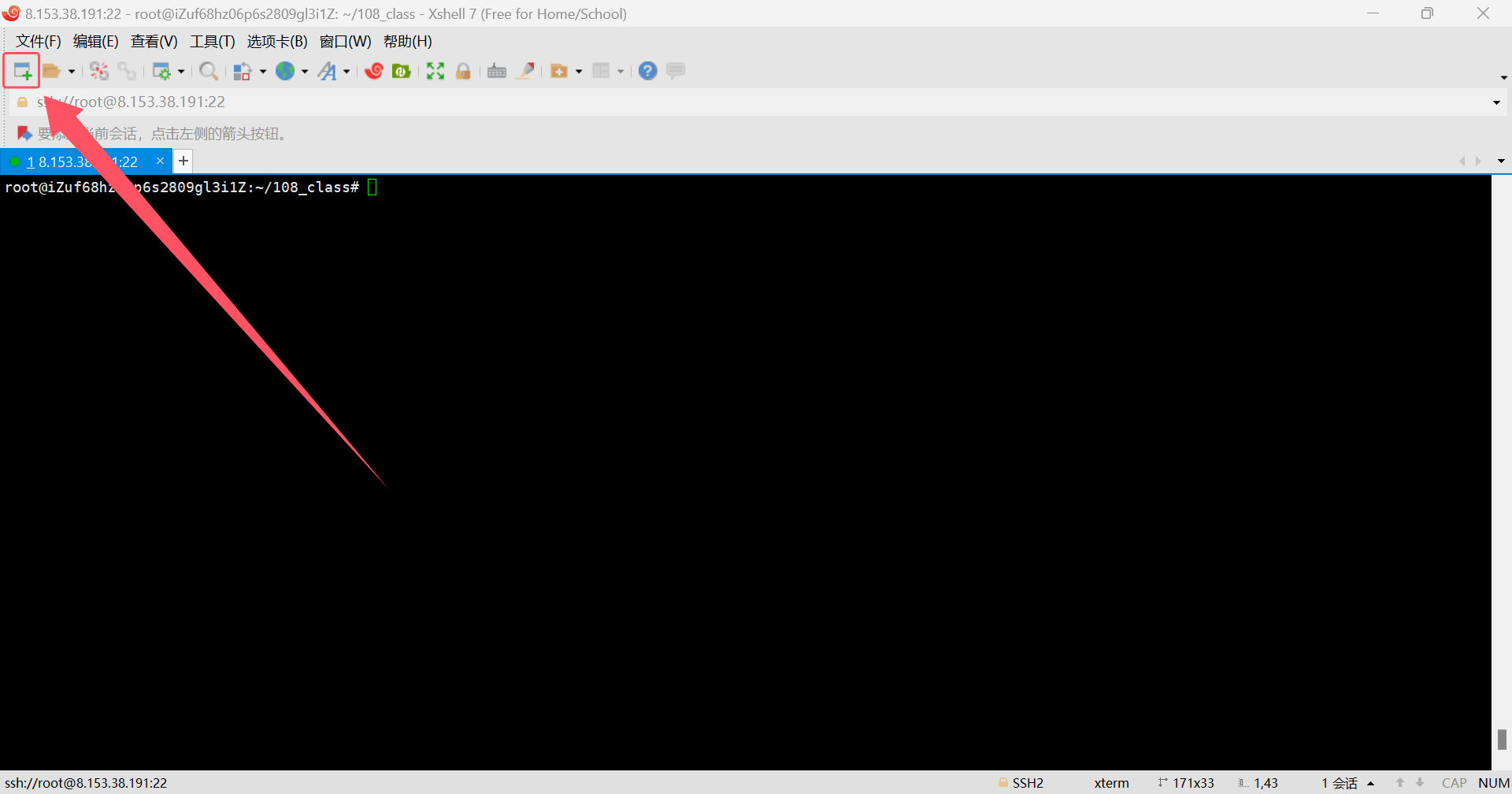Click the Find magnifier icon
This screenshot has height=794, width=1512.
tap(209, 72)
